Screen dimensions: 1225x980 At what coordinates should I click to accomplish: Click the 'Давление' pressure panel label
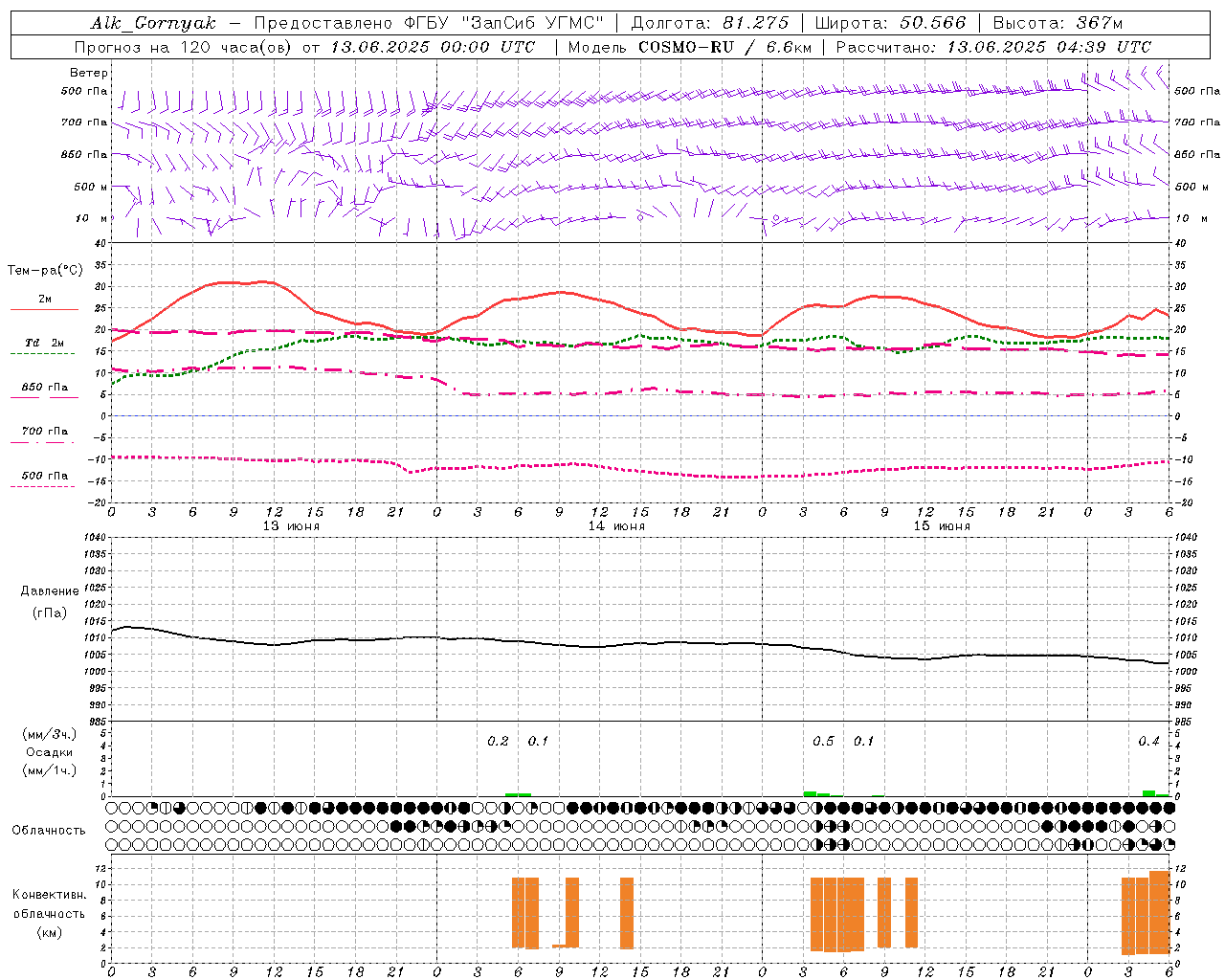[x=50, y=591]
